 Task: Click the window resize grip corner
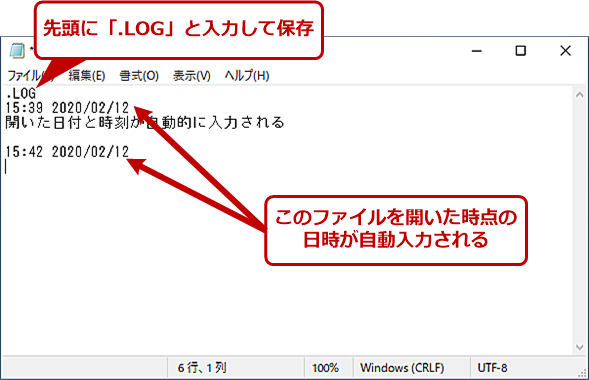tap(582, 372)
